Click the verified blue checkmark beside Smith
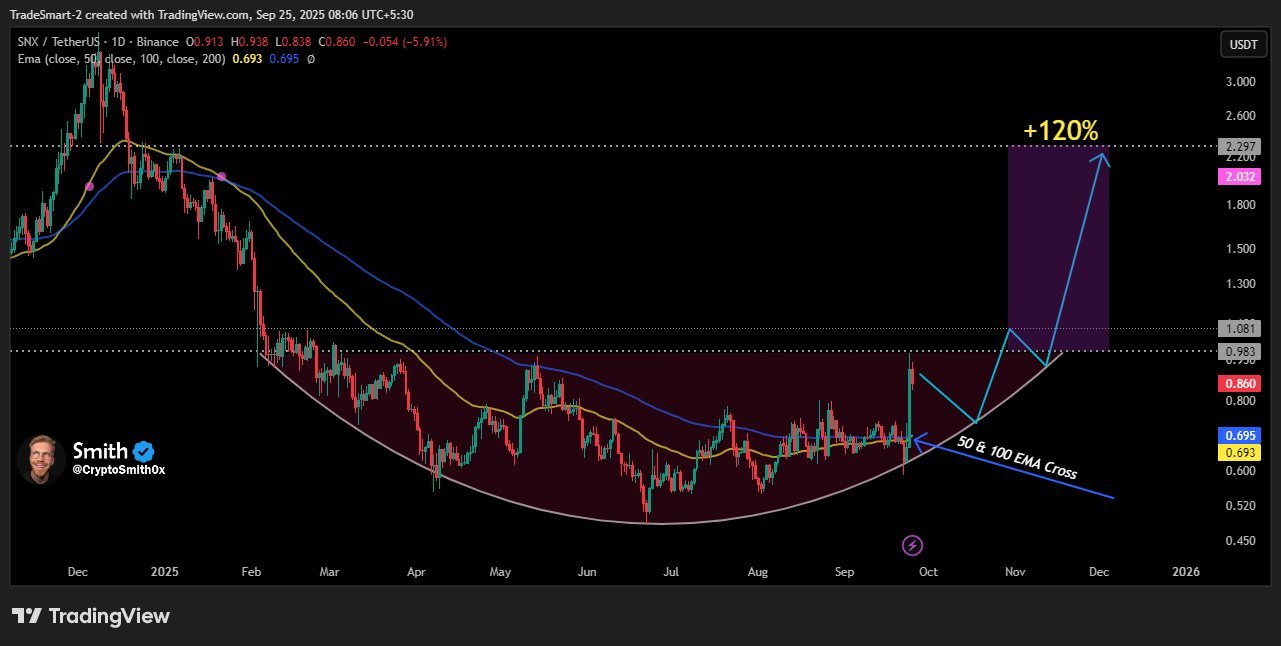1281x646 pixels. pyautogui.click(x=143, y=450)
